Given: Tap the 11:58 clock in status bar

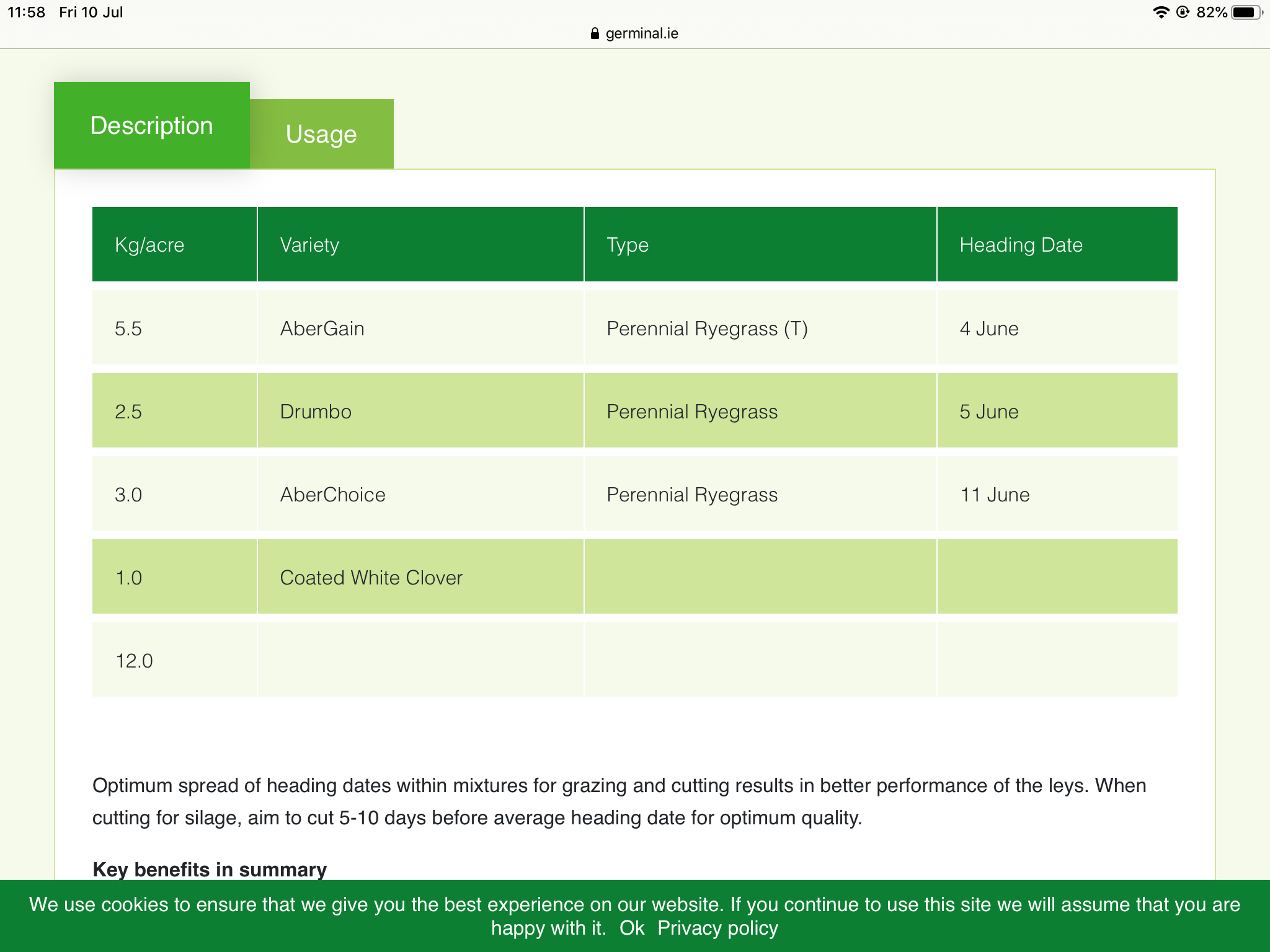Looking at the screenshot, I should (26, 12).
